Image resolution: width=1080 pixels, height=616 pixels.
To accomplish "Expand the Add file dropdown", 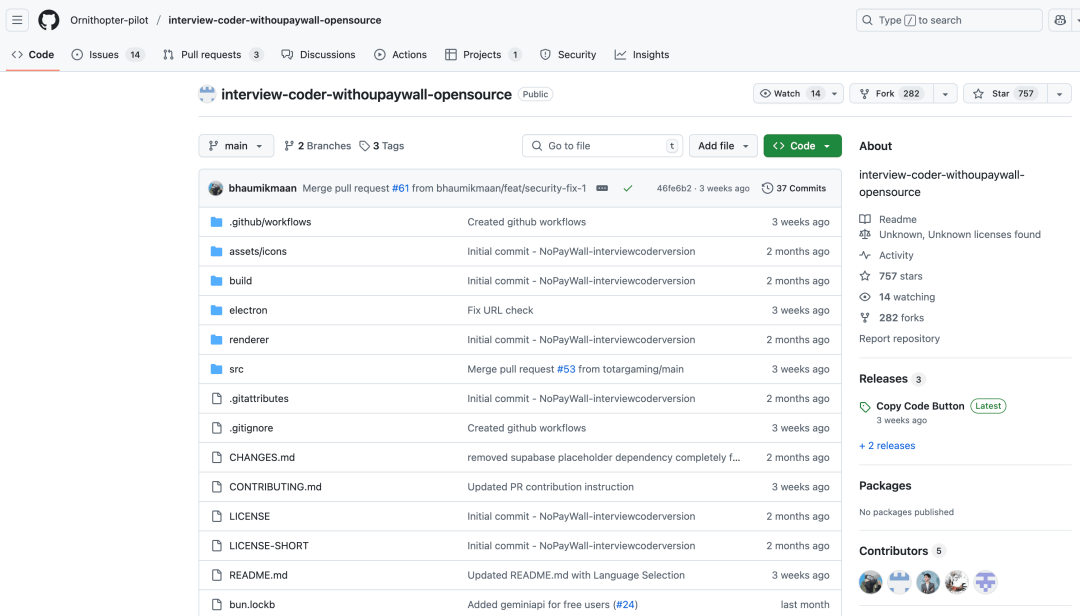I will (x=723, y=146).
